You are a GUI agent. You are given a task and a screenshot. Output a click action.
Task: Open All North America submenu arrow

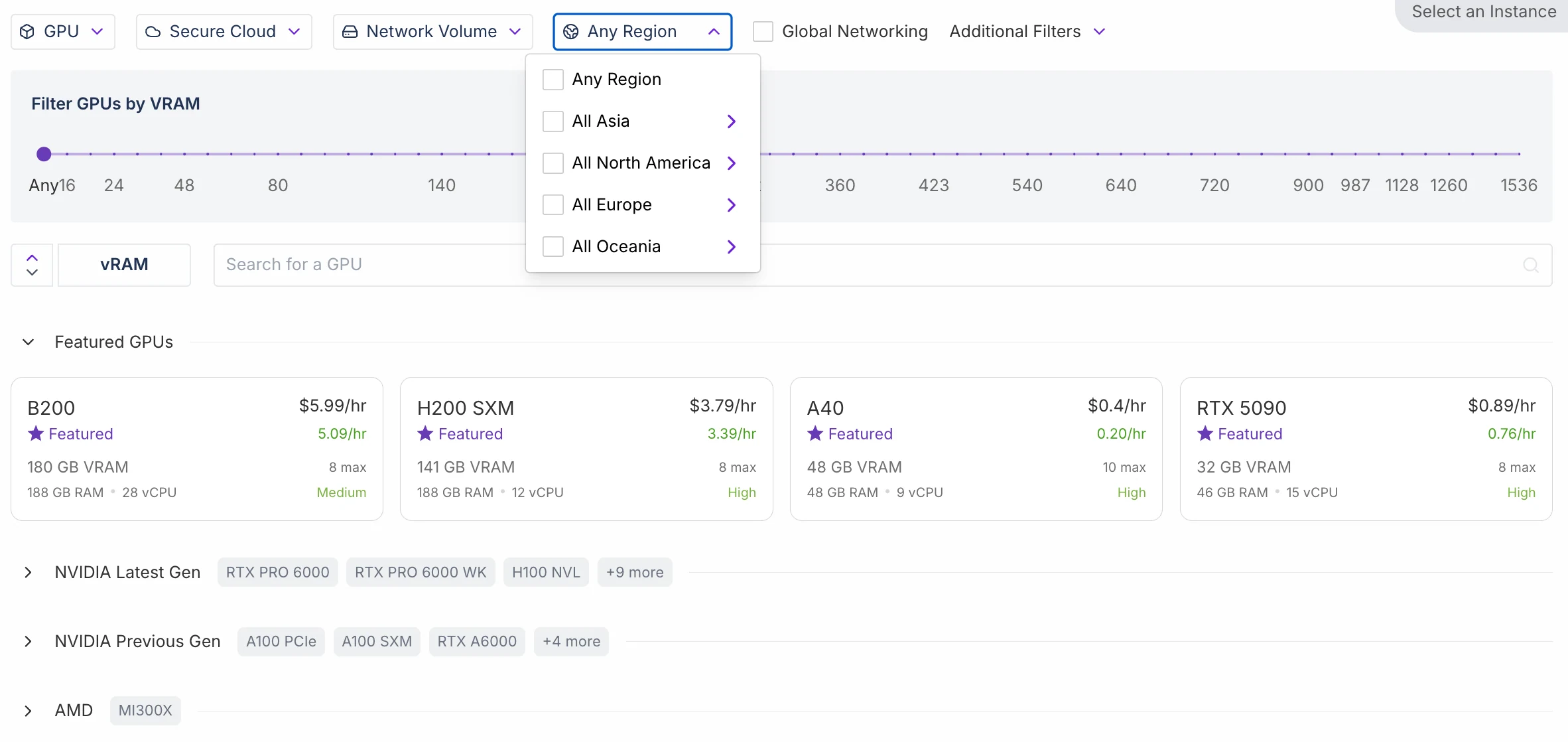tap(732, 163)
